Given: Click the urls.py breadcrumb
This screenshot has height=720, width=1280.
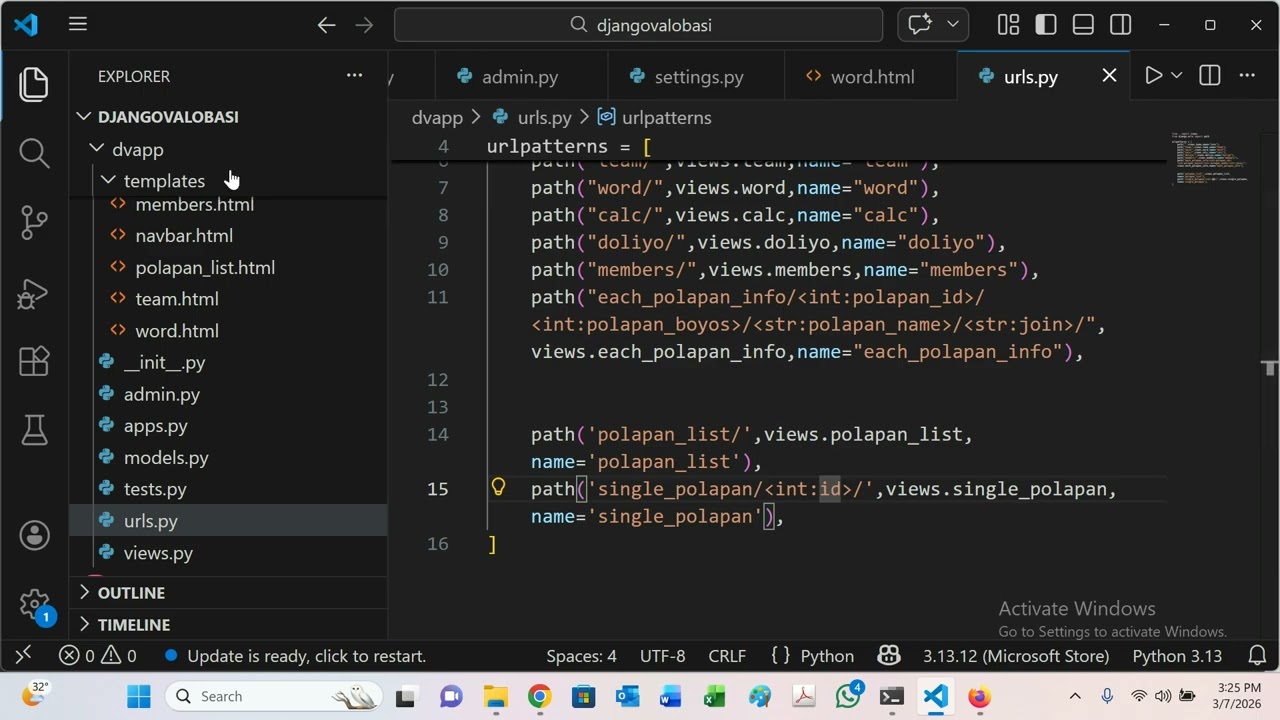Looking at the screenshot, I should pyautogui.click(x=531, y=118).
